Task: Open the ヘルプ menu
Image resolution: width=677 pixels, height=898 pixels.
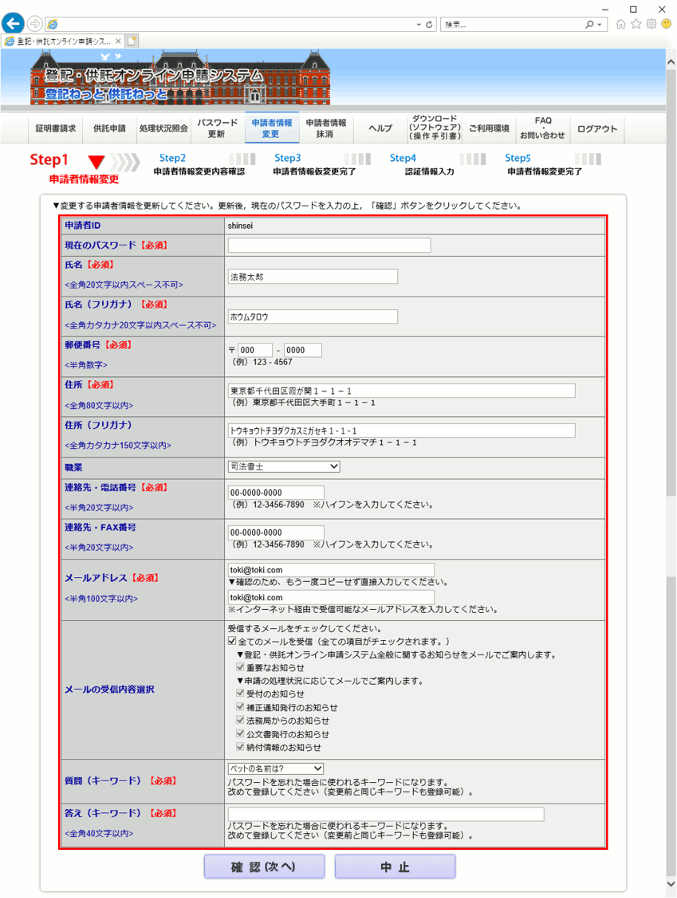Action: pyautogui.click(x=380, y=128)
